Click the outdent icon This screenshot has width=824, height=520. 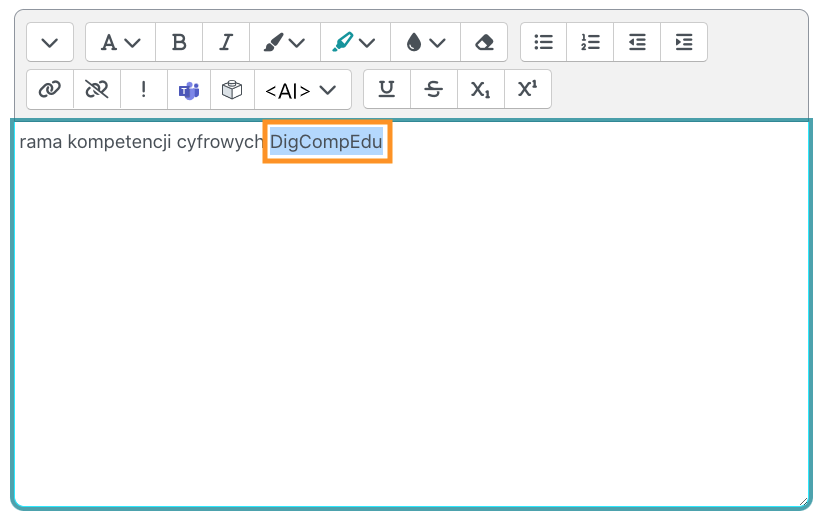coord(637,43)
